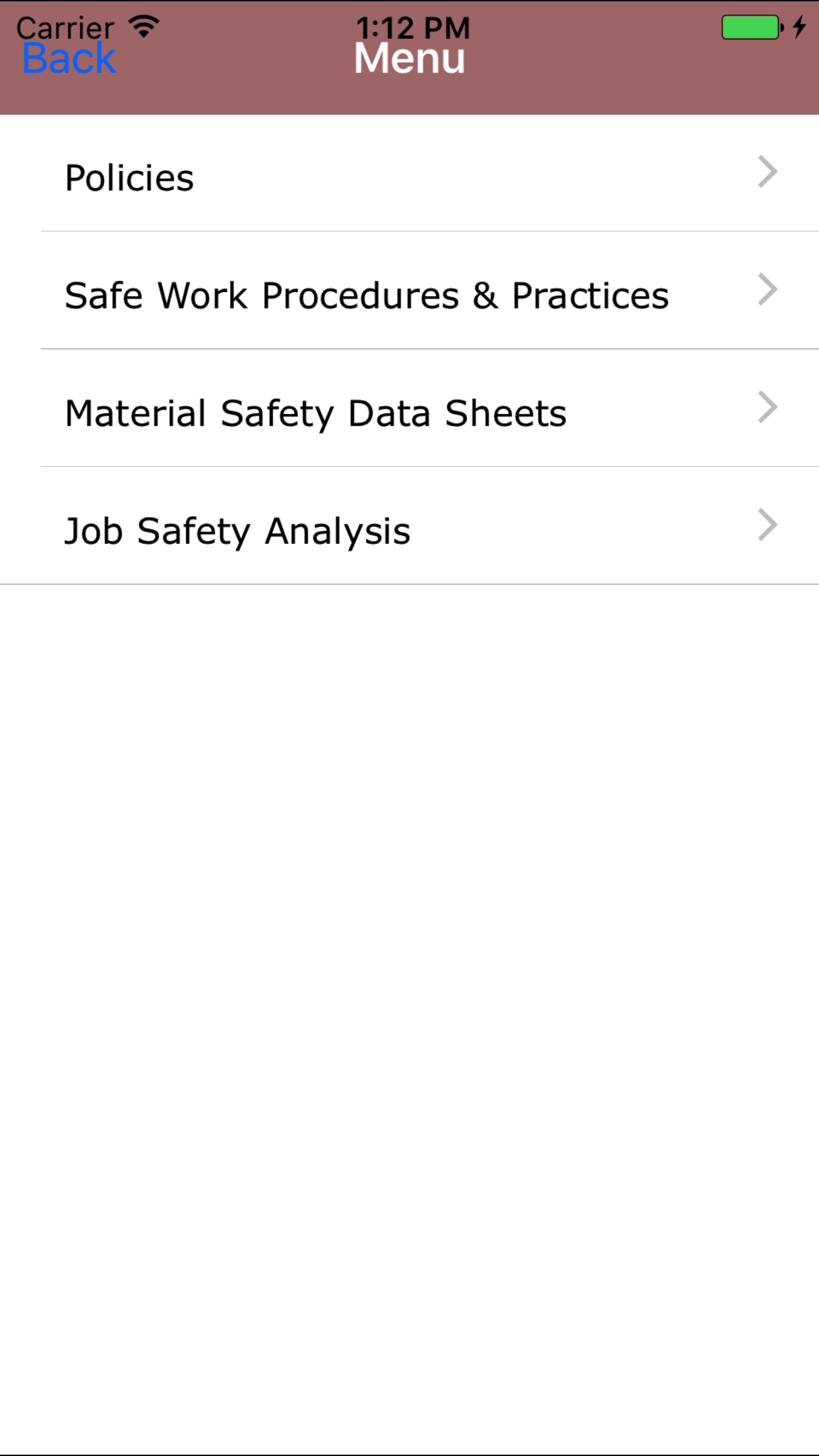Tap the Menu title in header

[409, 59]
